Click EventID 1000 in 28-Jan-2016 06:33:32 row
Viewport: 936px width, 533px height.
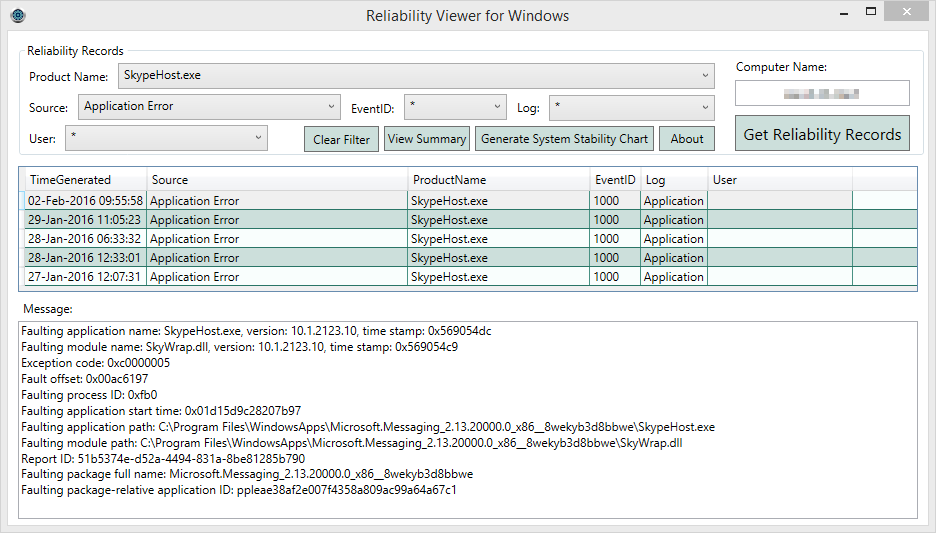615,239
